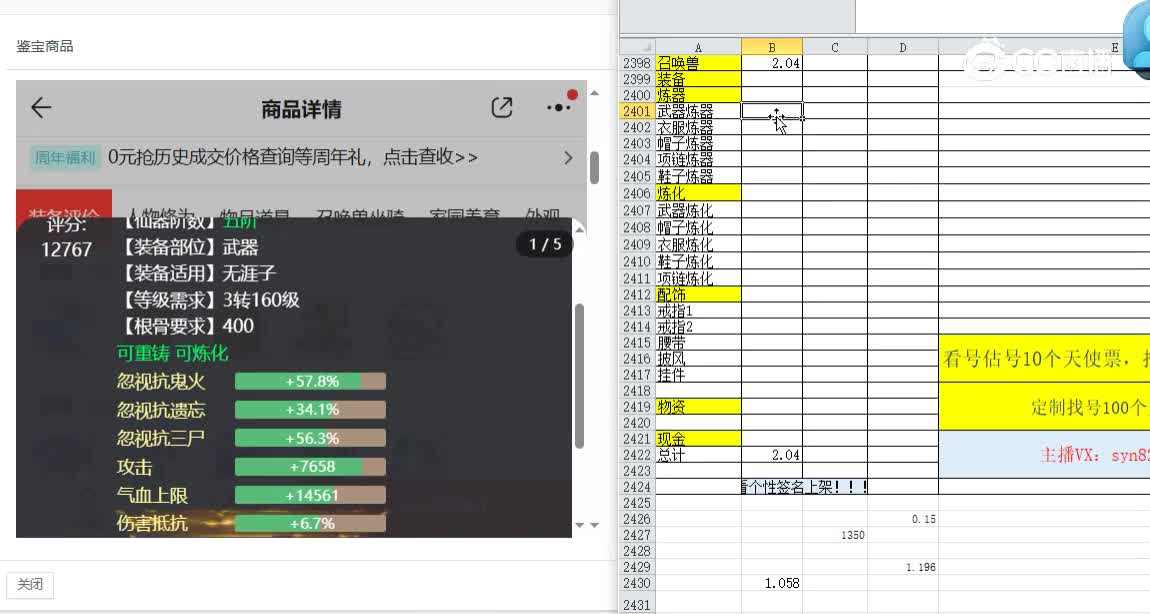Select the yellow 现金 cell in row 2421

click(x=697, y=439)
